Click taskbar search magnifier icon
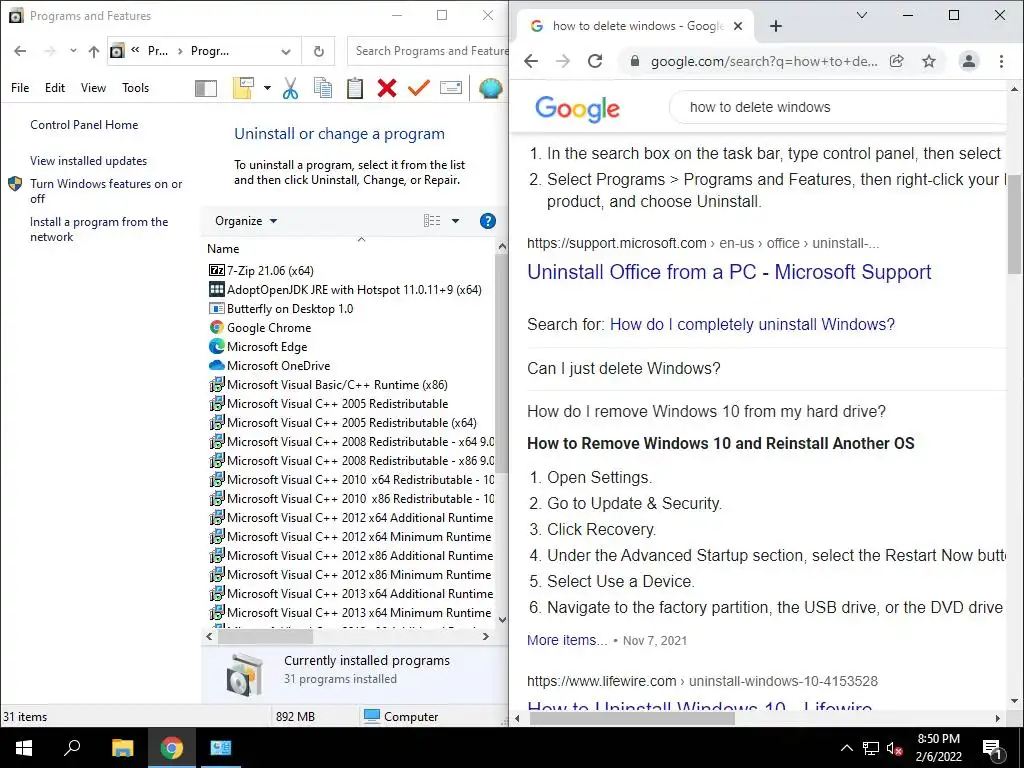Screen dimensions: 1024x768 coord(72,748)
